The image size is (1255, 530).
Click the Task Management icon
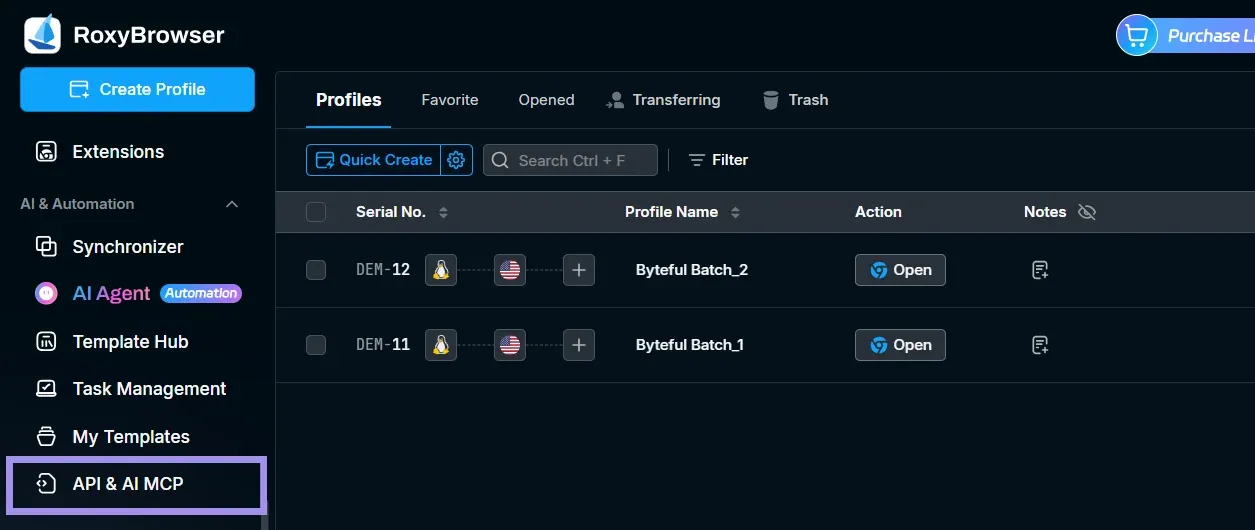(46, 389)
